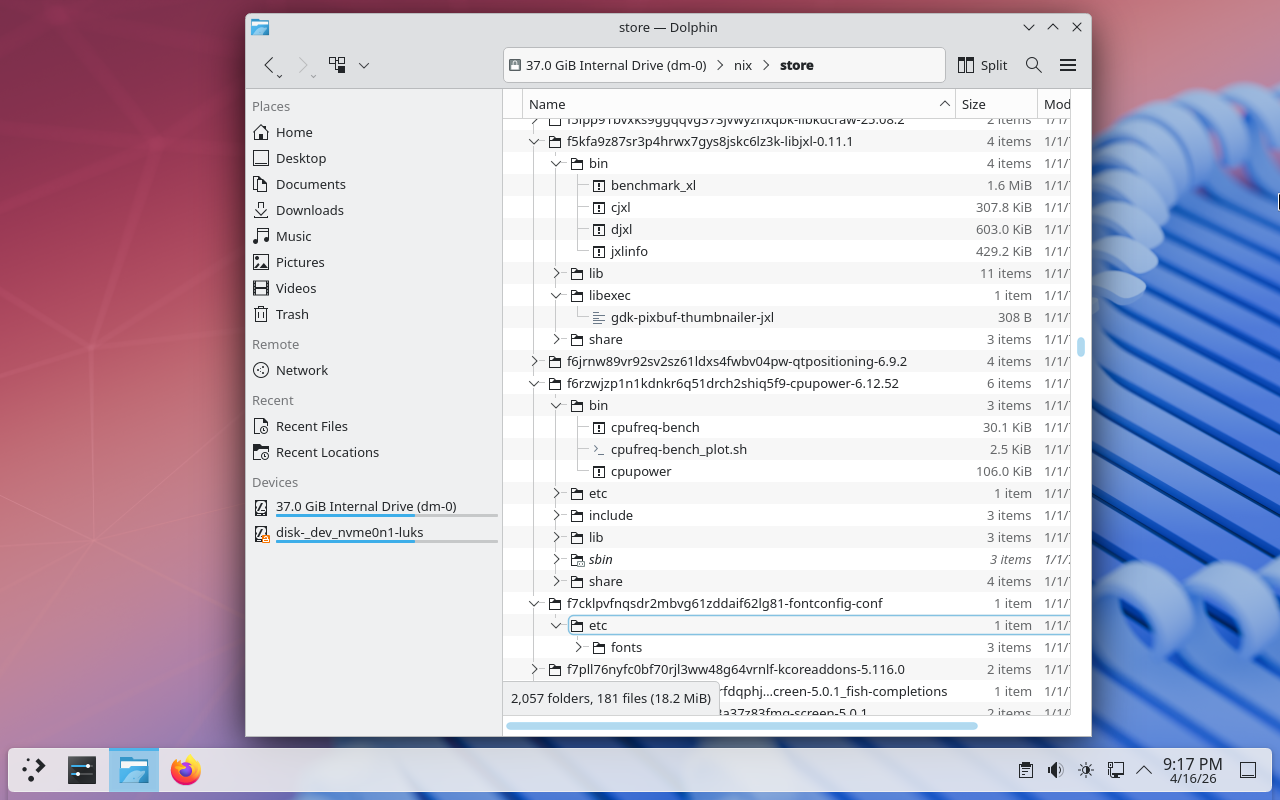Select the cpufreq-bench_plot.sh file
1280x800 pixels.
click(678, 450)
